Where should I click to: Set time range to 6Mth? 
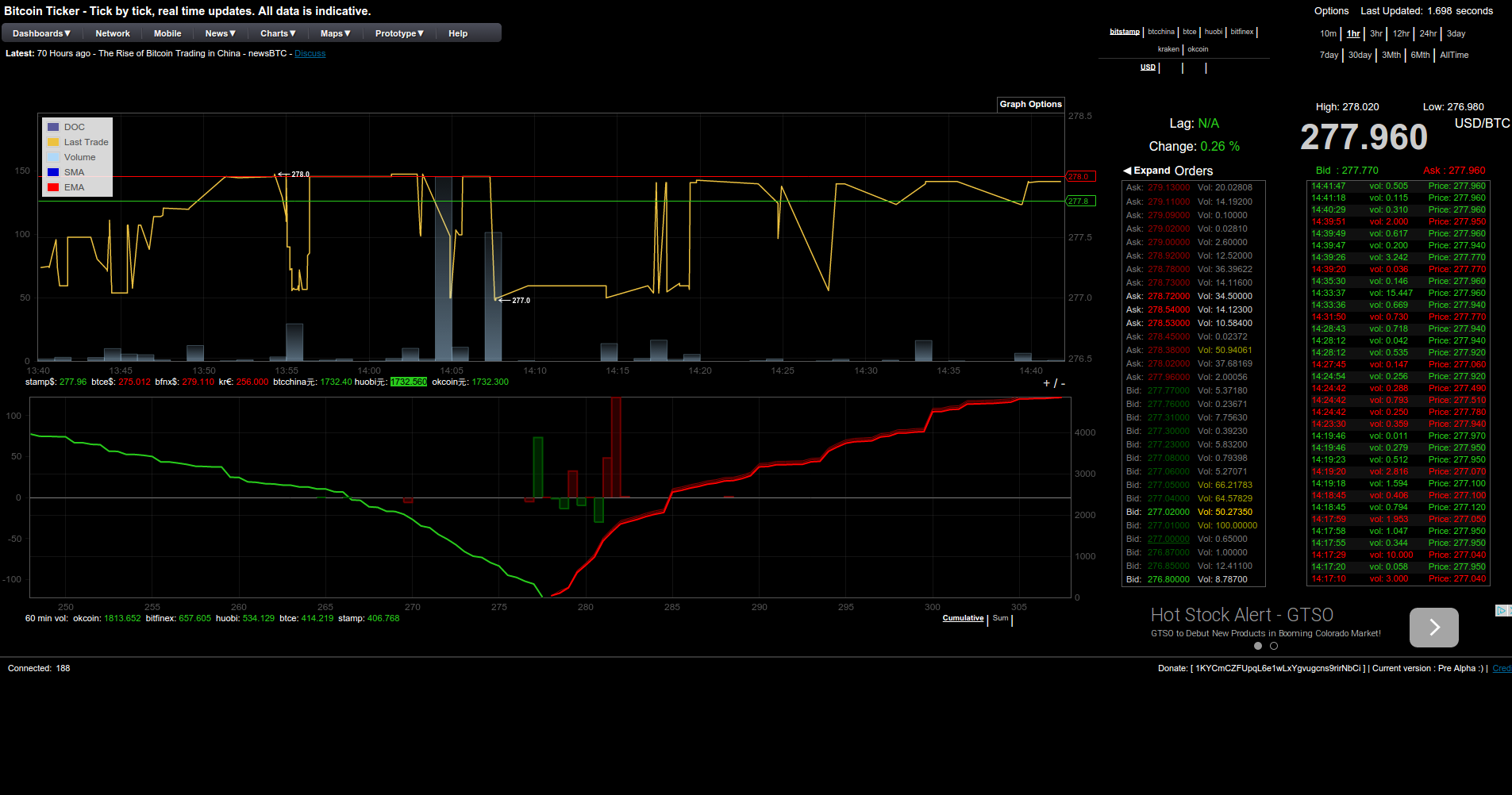tap(1420, 55)
